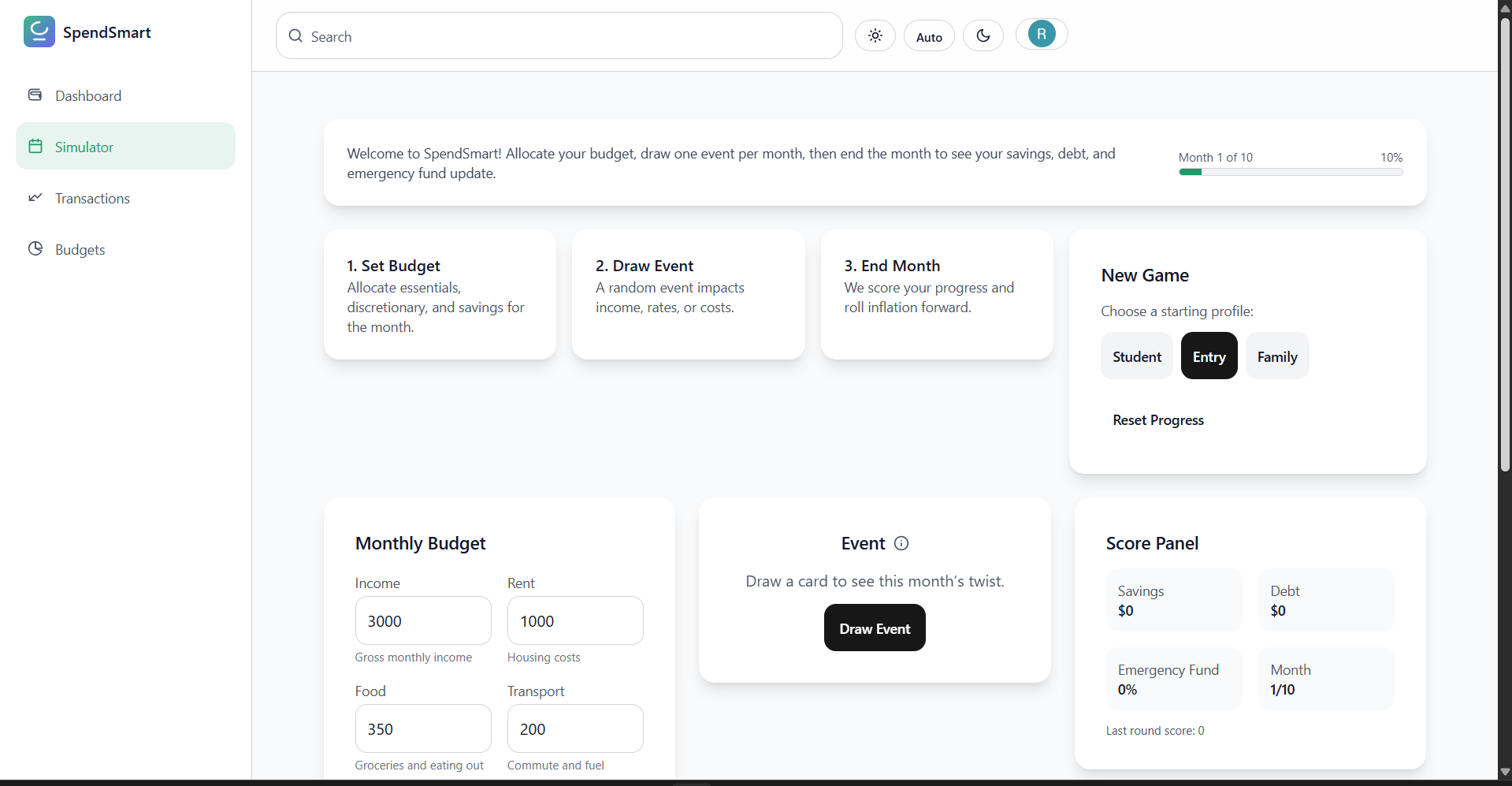Click the Savings $0 score tile
This screenshot has width=1512, height=786.
pyautogui.click(x=1174, y=600)
